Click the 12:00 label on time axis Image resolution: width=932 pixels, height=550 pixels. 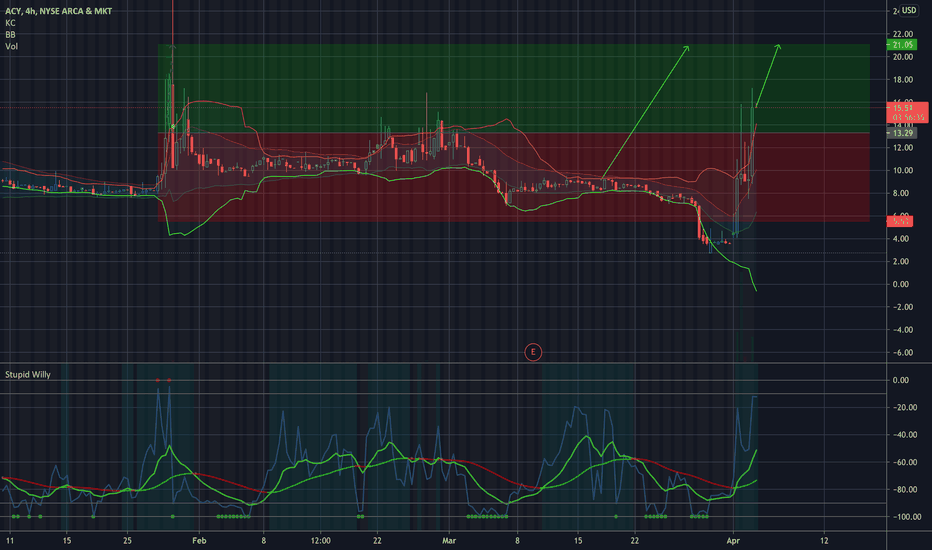point(320,540)
